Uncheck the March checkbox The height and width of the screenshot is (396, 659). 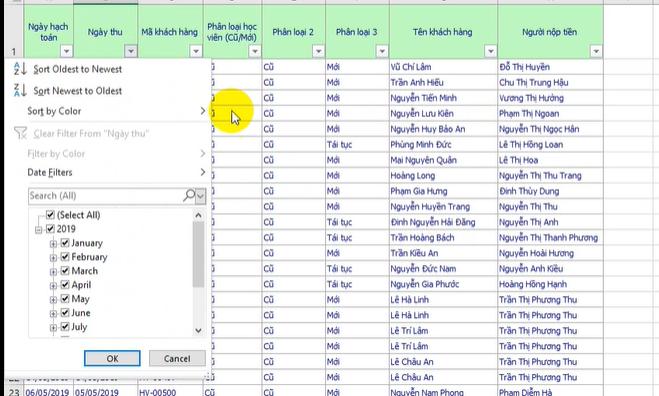[x=65, y=271]
